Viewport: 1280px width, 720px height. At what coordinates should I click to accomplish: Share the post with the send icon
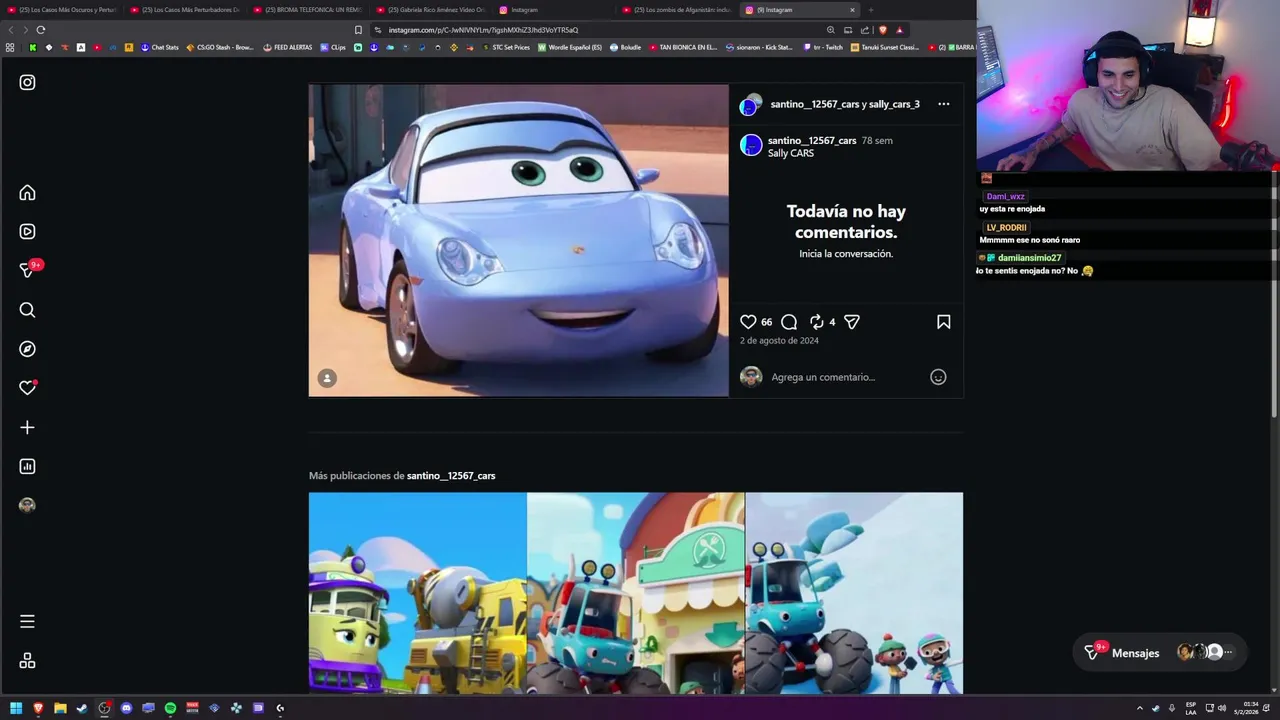click(x=852, y=322)
